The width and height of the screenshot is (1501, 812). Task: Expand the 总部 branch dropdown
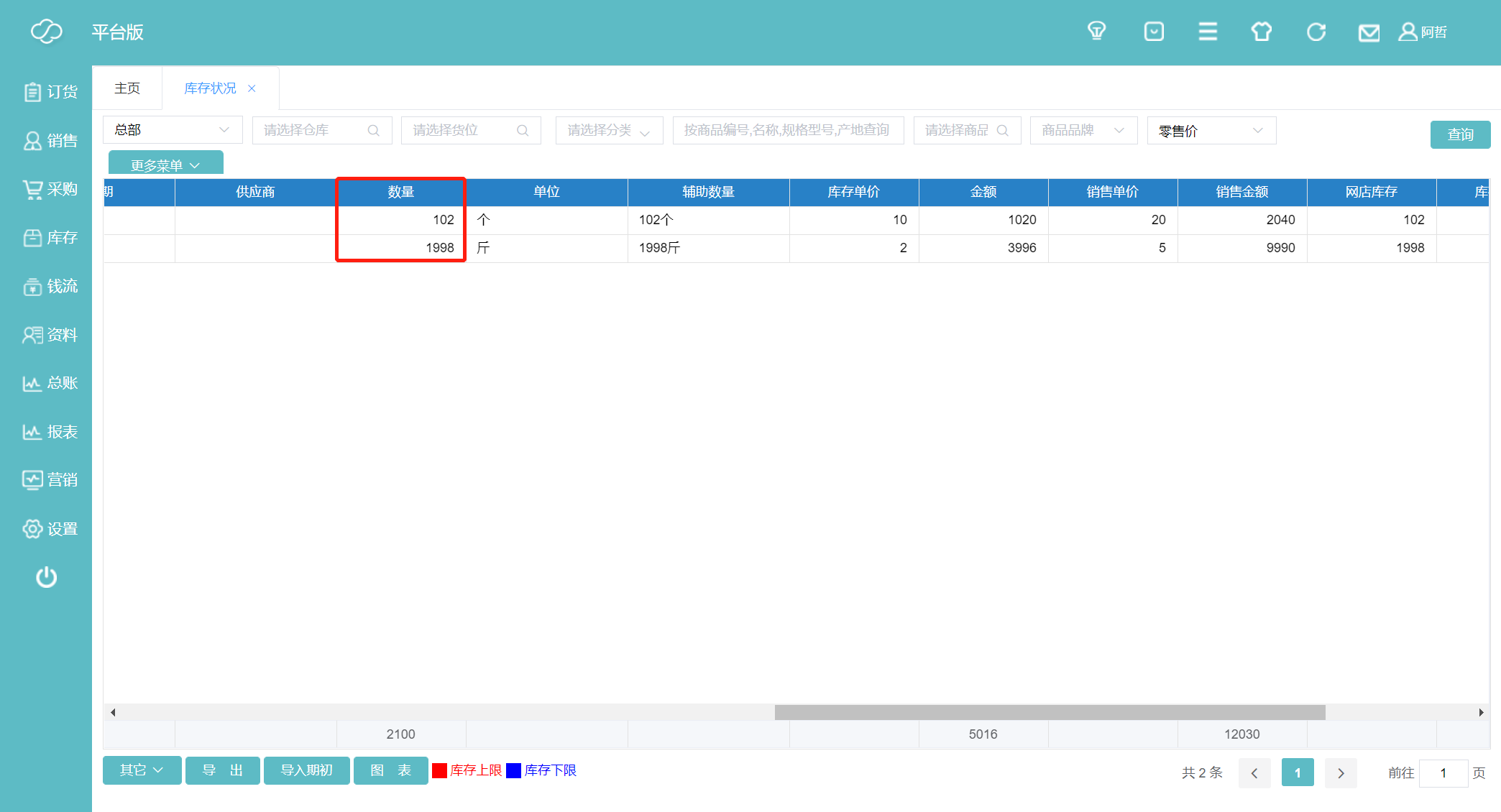[x=173, y=130]
